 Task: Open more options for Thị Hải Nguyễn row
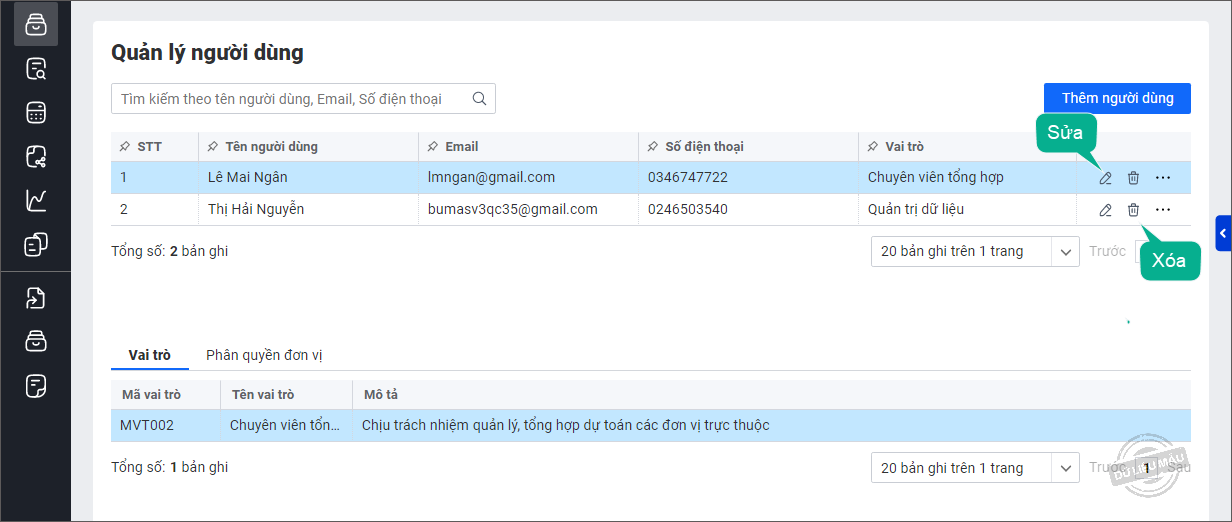[1162, 210]
